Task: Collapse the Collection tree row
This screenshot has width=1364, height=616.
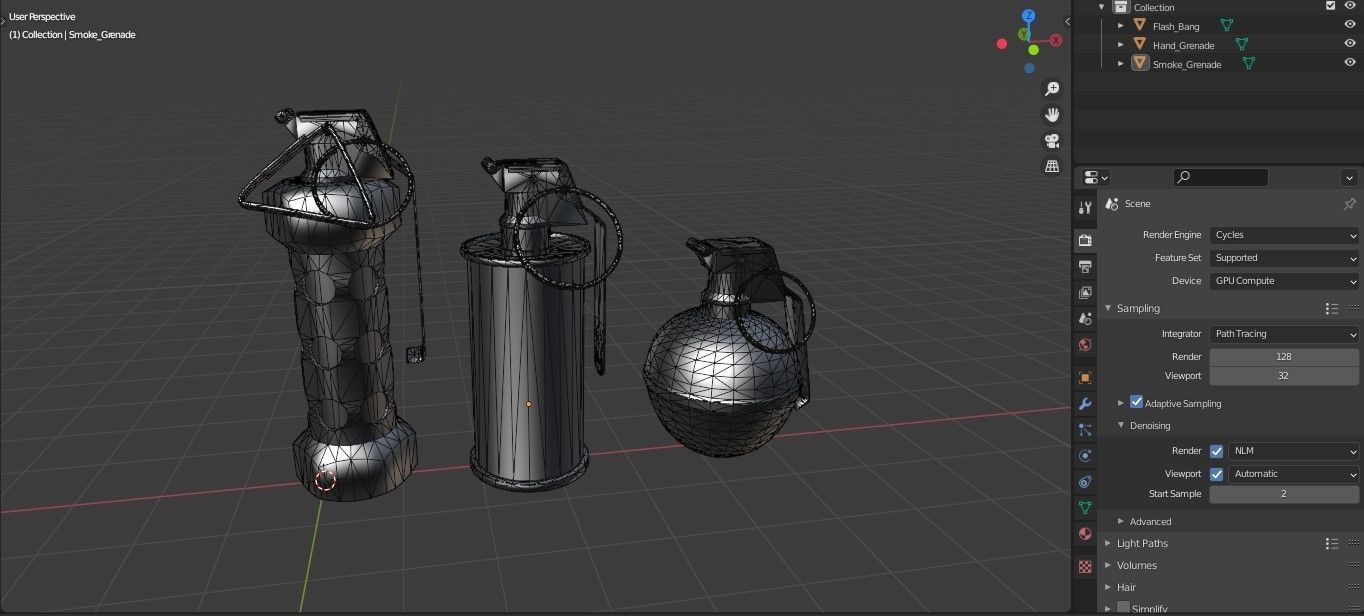Action: click(x=1102, y=6)
